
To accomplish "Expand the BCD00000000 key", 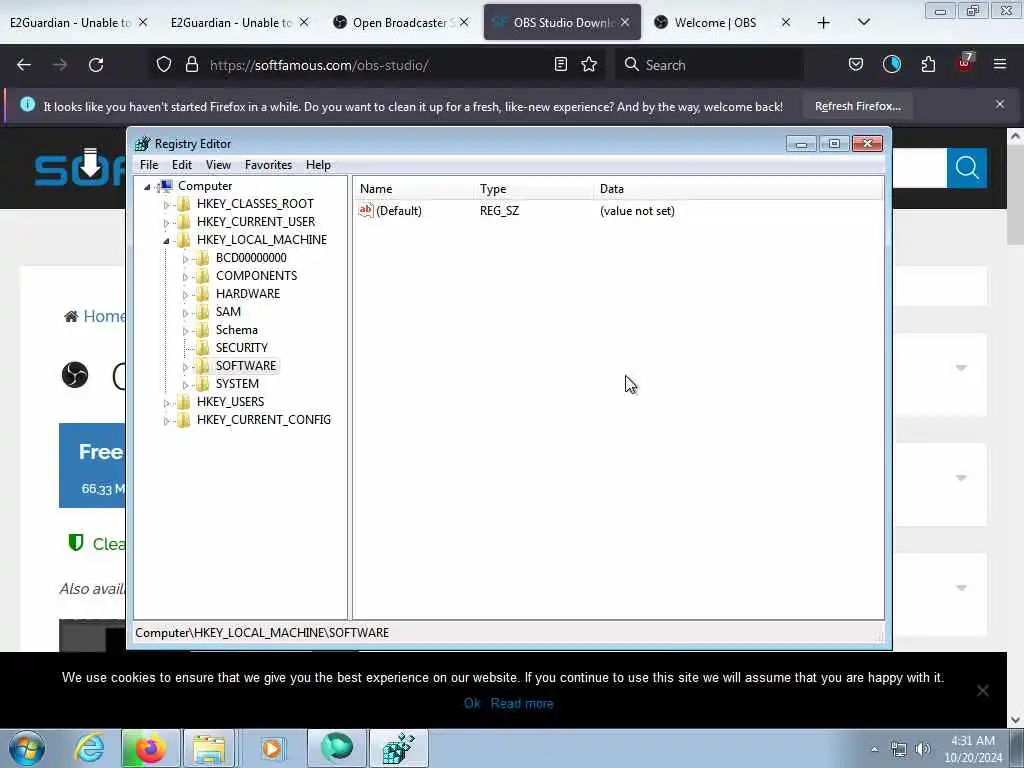I will [x=185, y=259].
